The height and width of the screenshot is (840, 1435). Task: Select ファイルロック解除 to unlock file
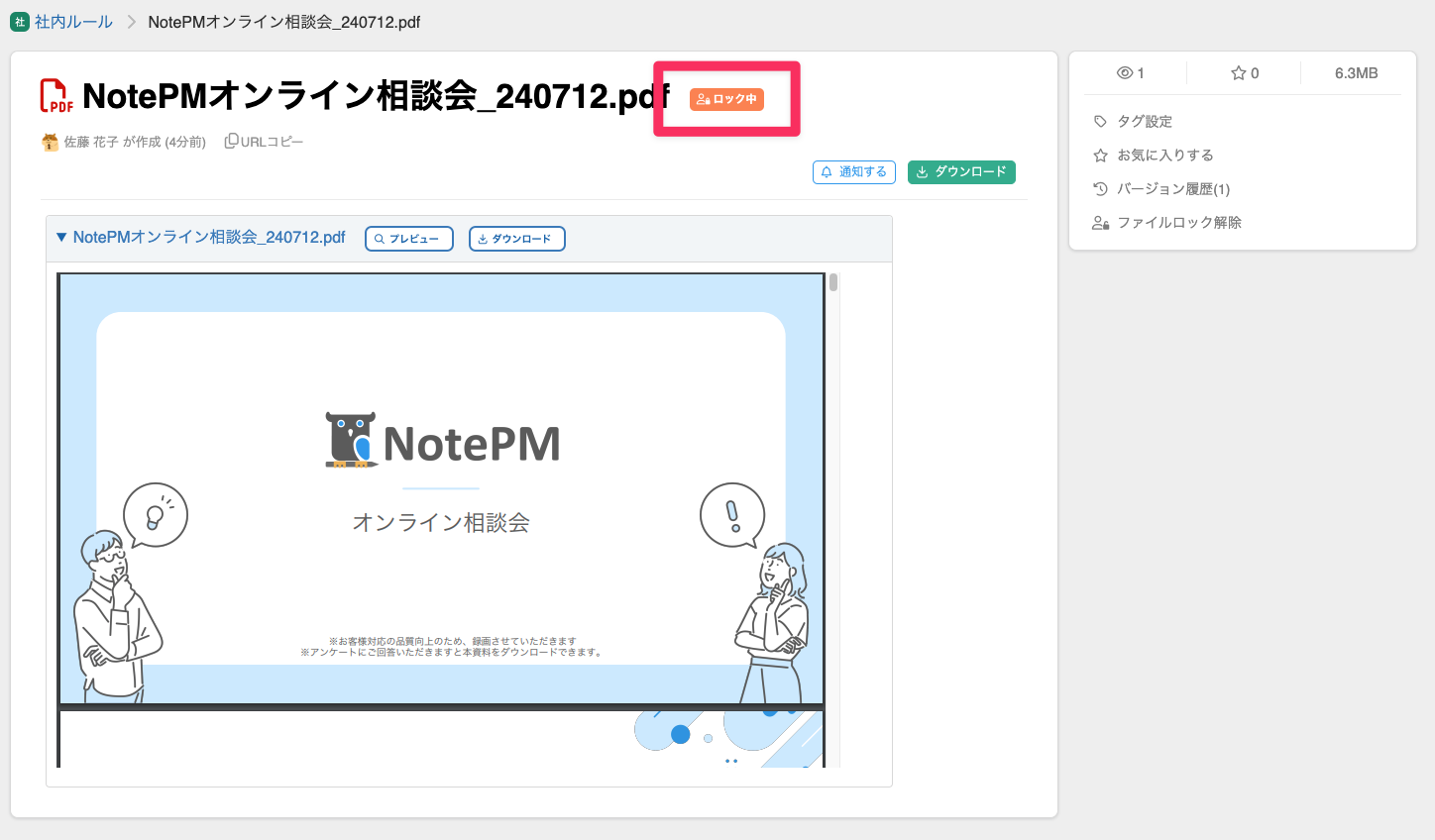pos(1167,223)
